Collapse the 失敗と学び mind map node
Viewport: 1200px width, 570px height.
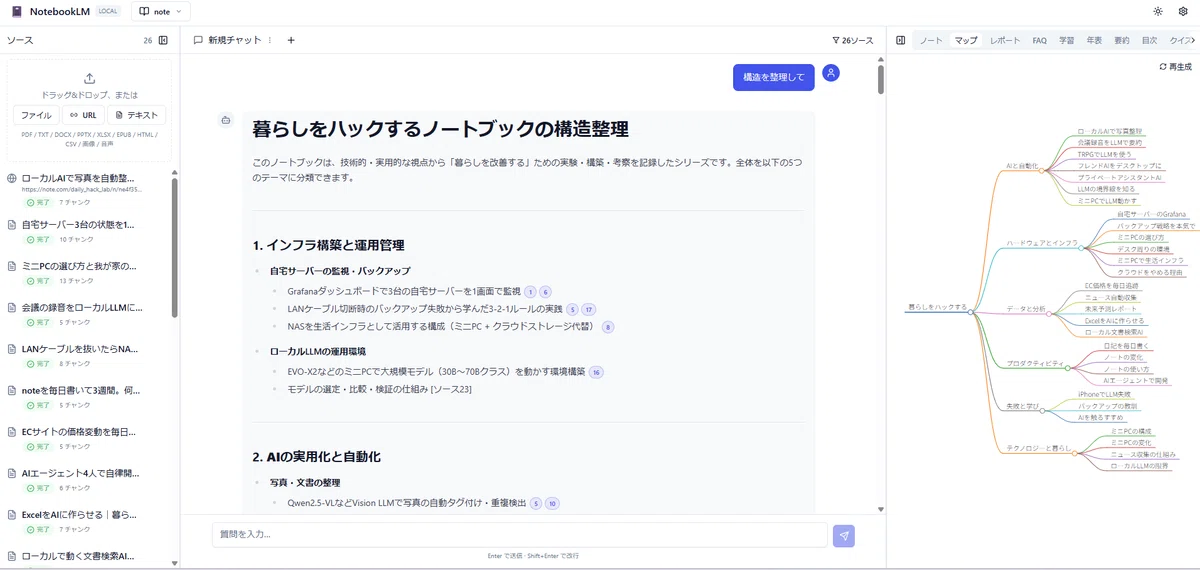click(1044, 410)
